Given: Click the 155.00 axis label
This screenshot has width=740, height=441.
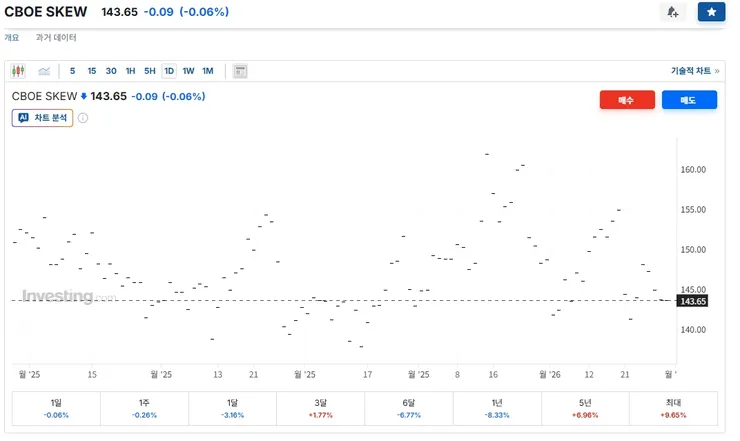Looking at the screenshot, I should click(x=693, y=210).
